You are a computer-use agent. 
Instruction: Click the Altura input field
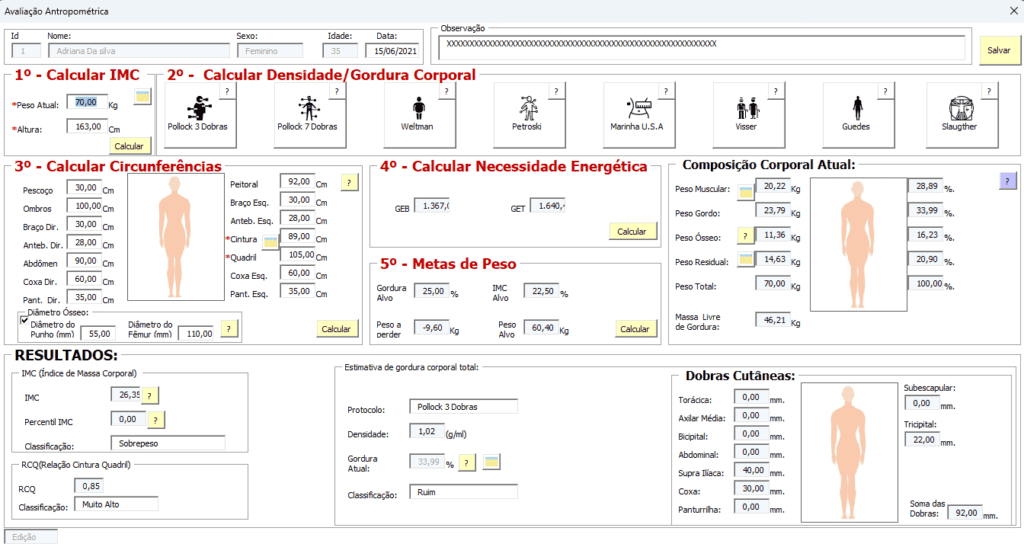87,127
